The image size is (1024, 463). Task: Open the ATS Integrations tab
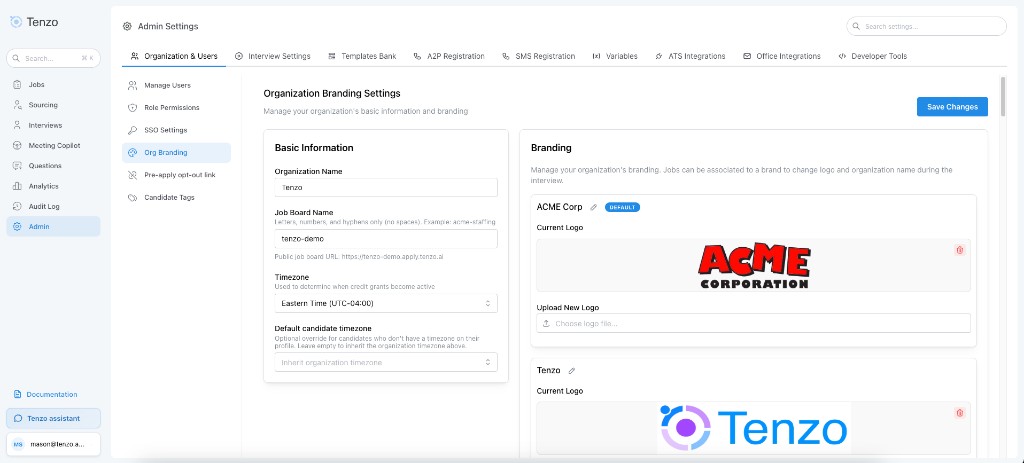[690, 56]
